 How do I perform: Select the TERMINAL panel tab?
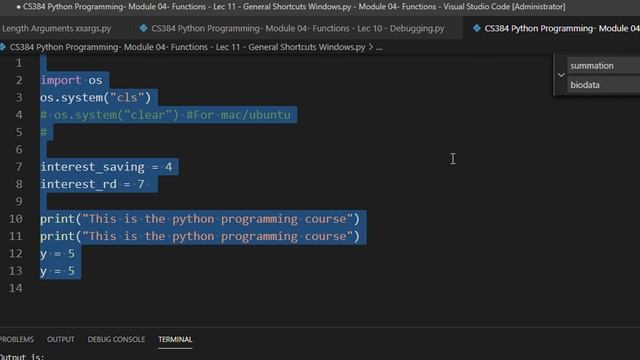tap(175, 339)
